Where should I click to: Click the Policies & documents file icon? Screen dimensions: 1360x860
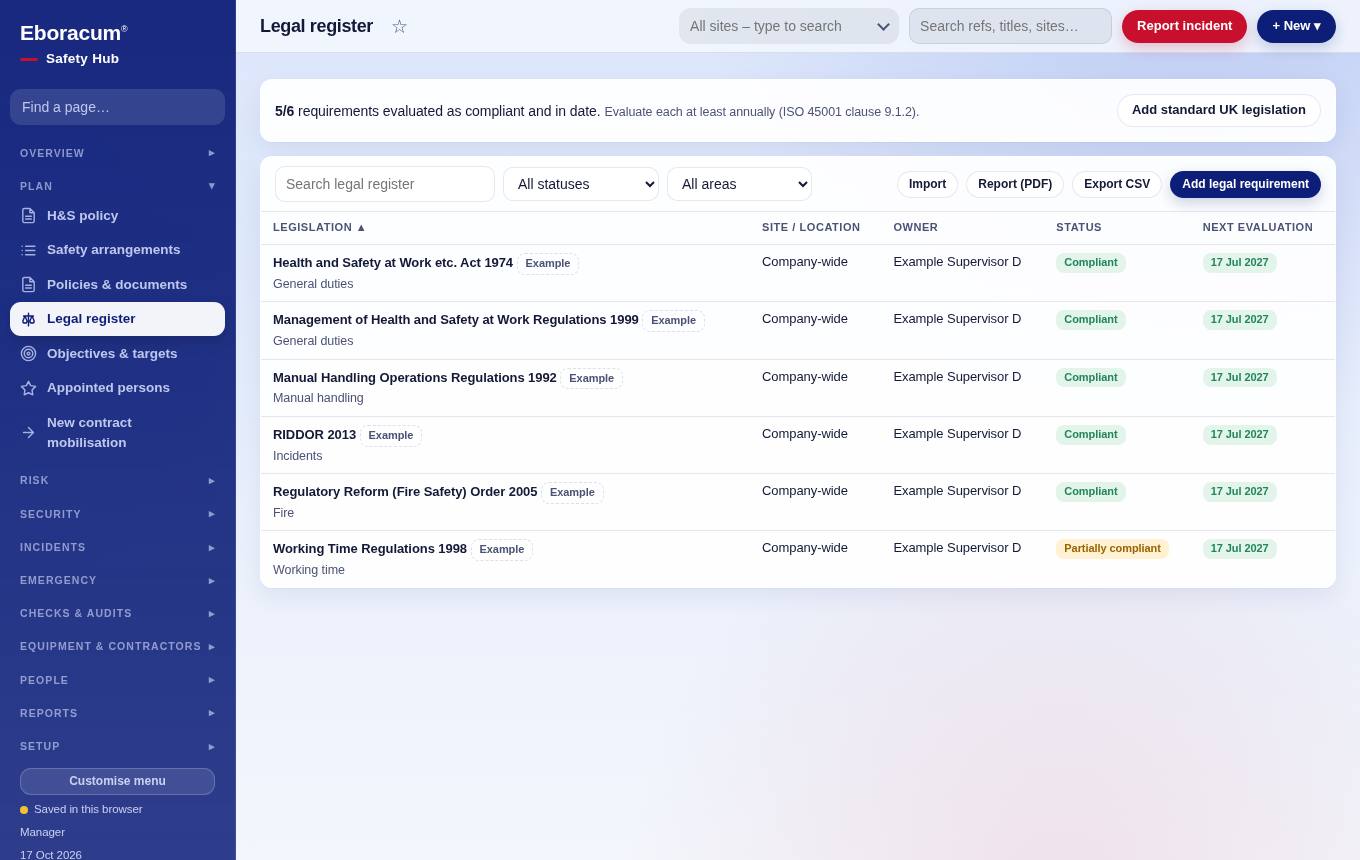pyautogui.click(x=28, y=285)
